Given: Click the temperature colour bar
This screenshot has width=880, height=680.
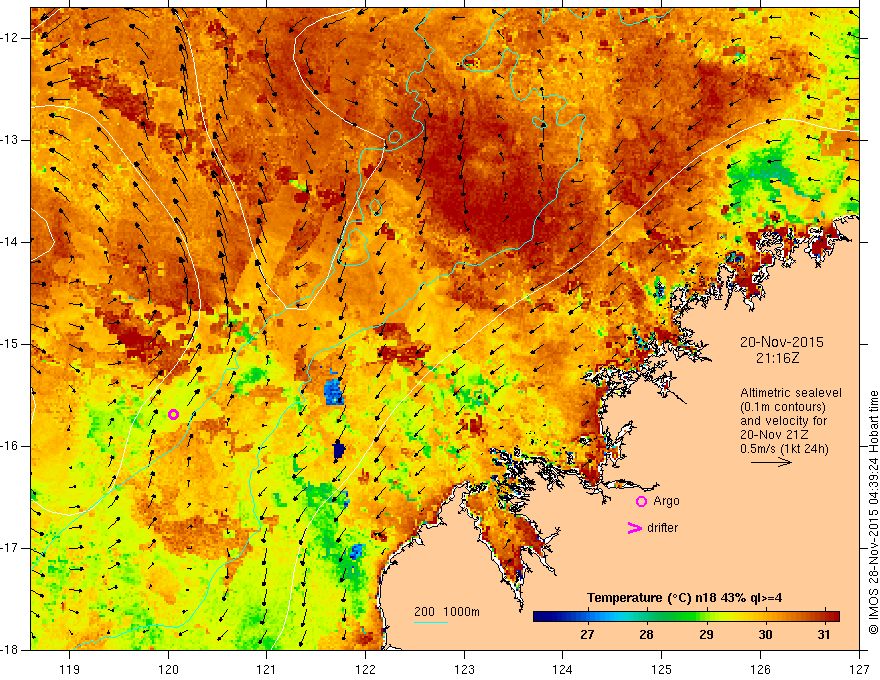Looking at the screenshot, I should pyautogui.click(x=686, y=616).
